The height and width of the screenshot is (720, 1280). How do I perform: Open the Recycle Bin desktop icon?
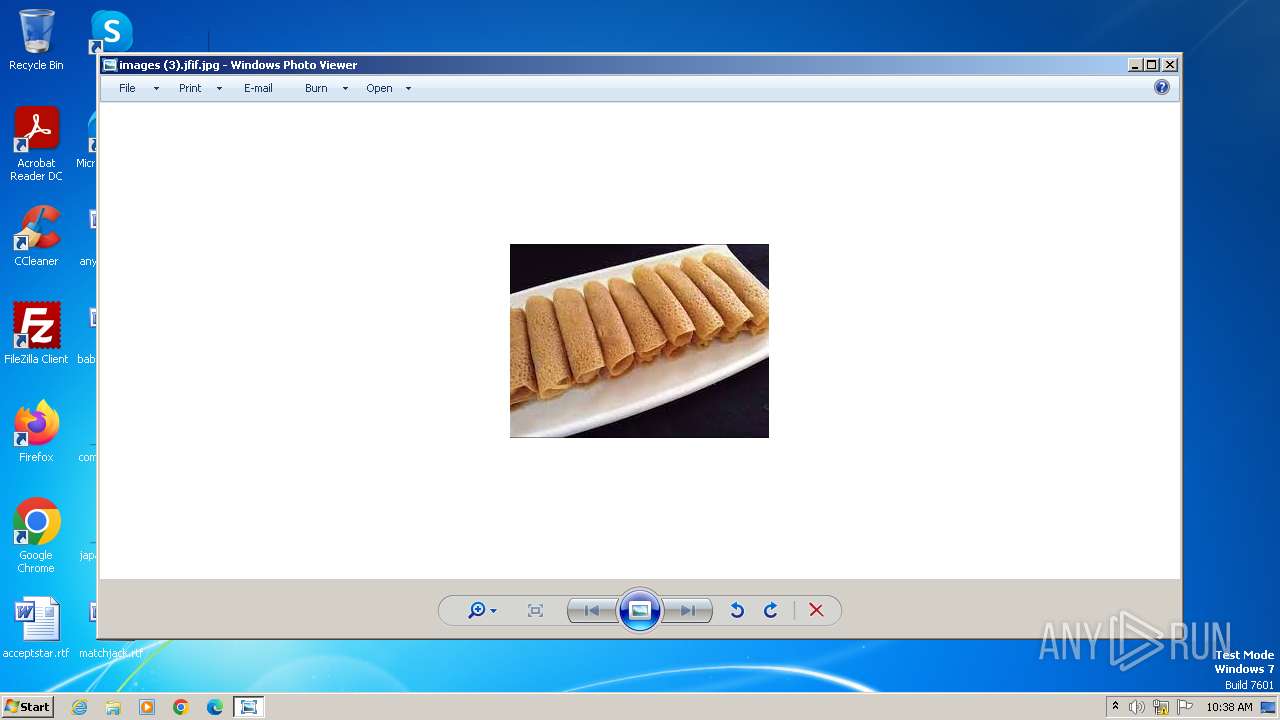coord(36,40)
